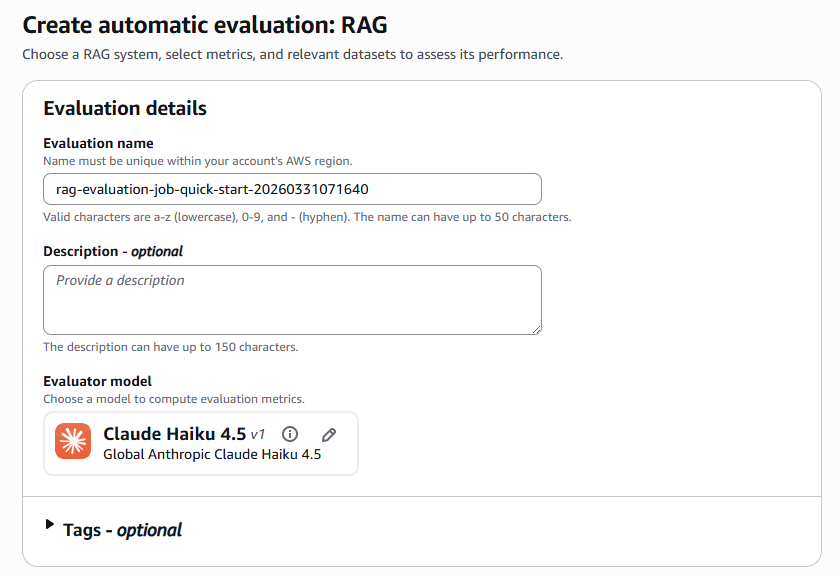Click the 'Create automatic evaluation: RAG' page title
Viewport: 840px width, 576px height.
(x=203, y=25)
